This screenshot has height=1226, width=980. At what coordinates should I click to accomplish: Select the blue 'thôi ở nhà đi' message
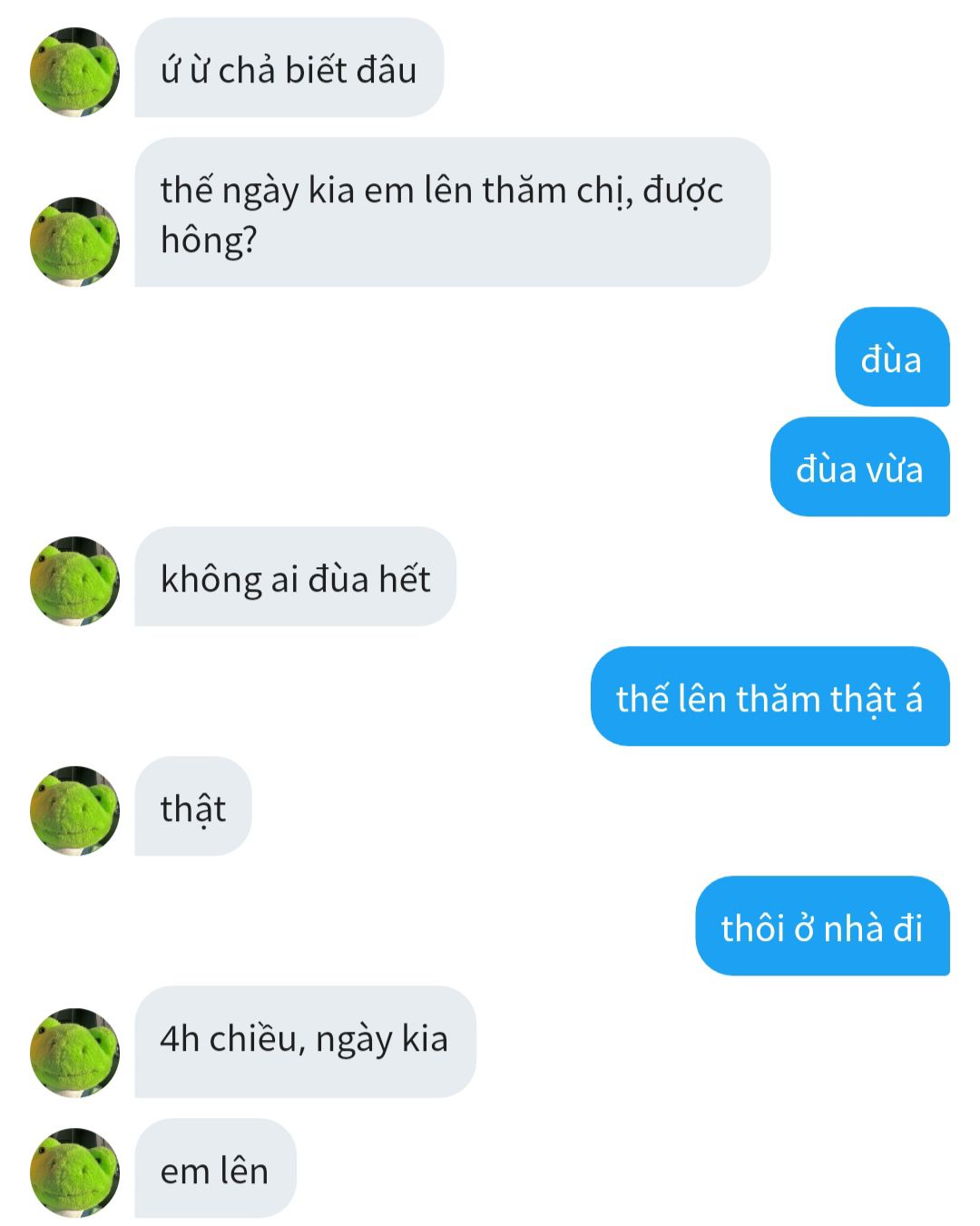pyautogui.click(x=822, y=926)
